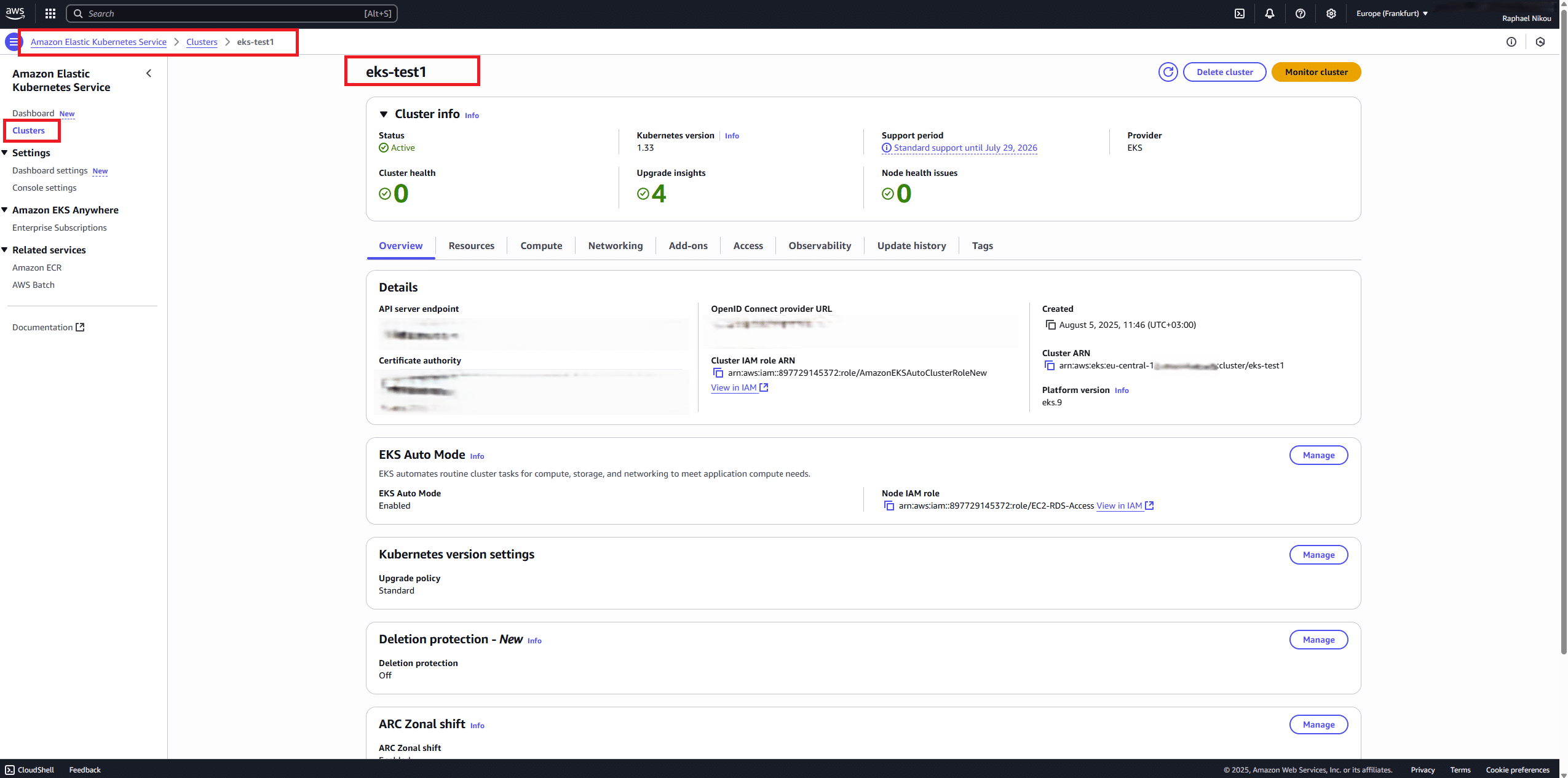1568x778 pixels.
Task: Copy the Created timestamp with its copy icon
Action: (x=1050, y=325)
